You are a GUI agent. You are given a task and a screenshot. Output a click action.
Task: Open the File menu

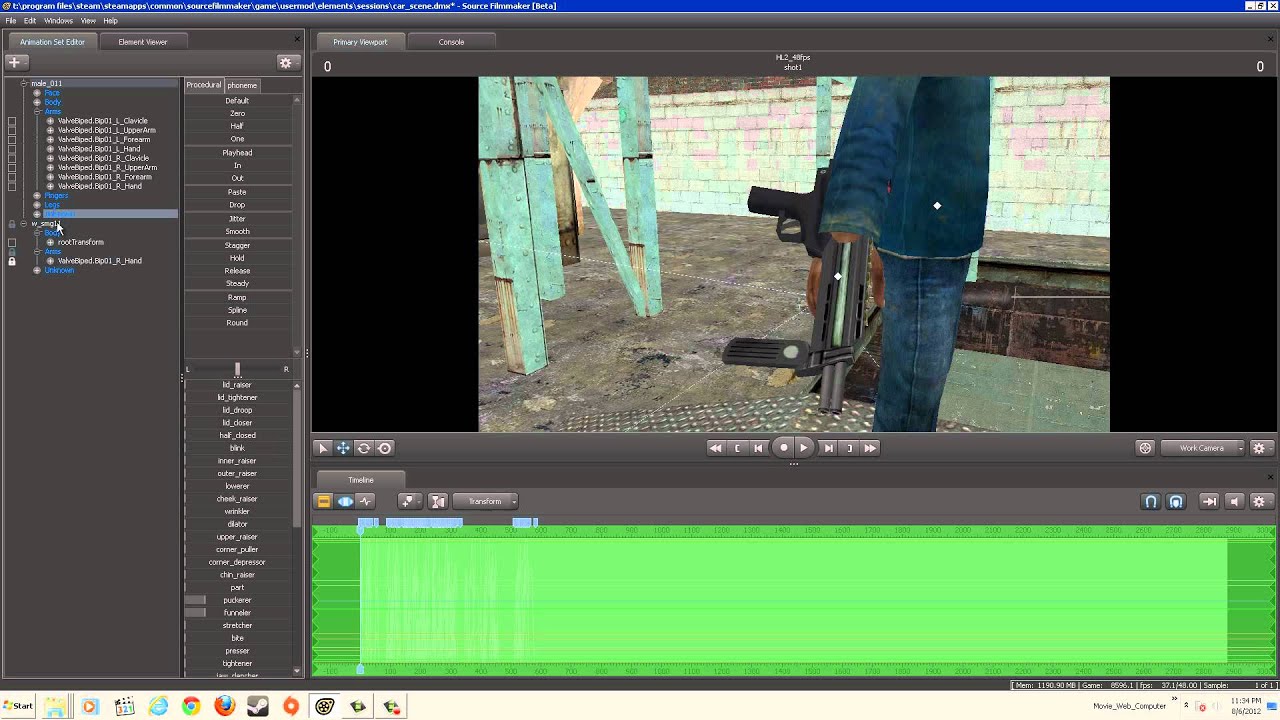pos(11,20)
